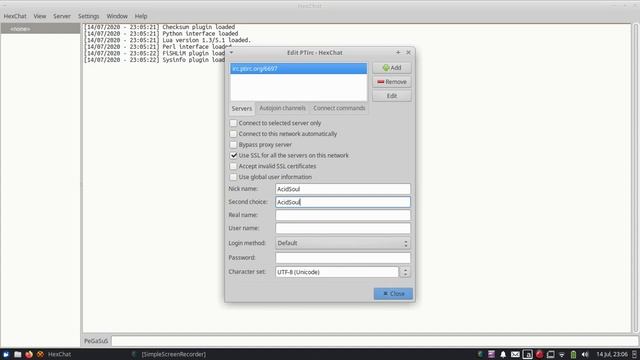Click the purple notes tray icon
Image resolution: width=640 pixels, height=360 pixels.
(x=491, y=354)
